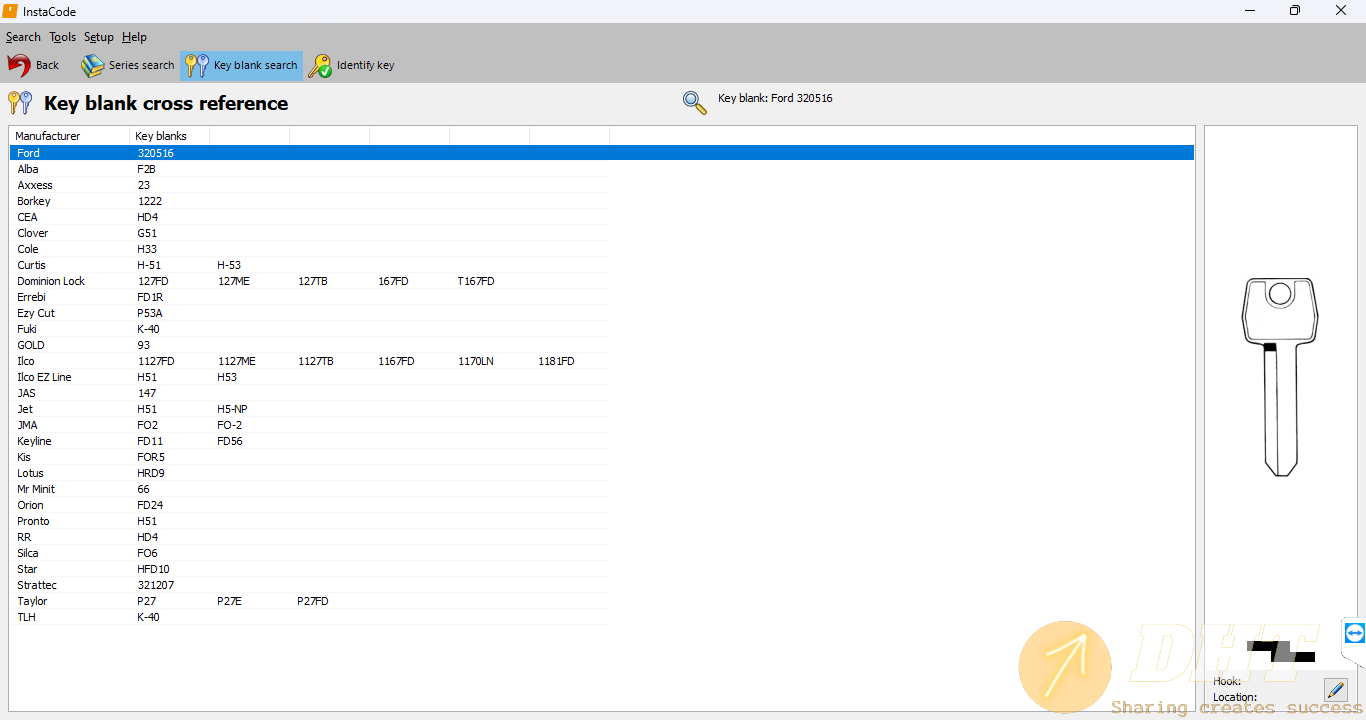Select the Silca manufacturer row
This screenshot has height=720, width=1366.
click(x=31, y=553)
